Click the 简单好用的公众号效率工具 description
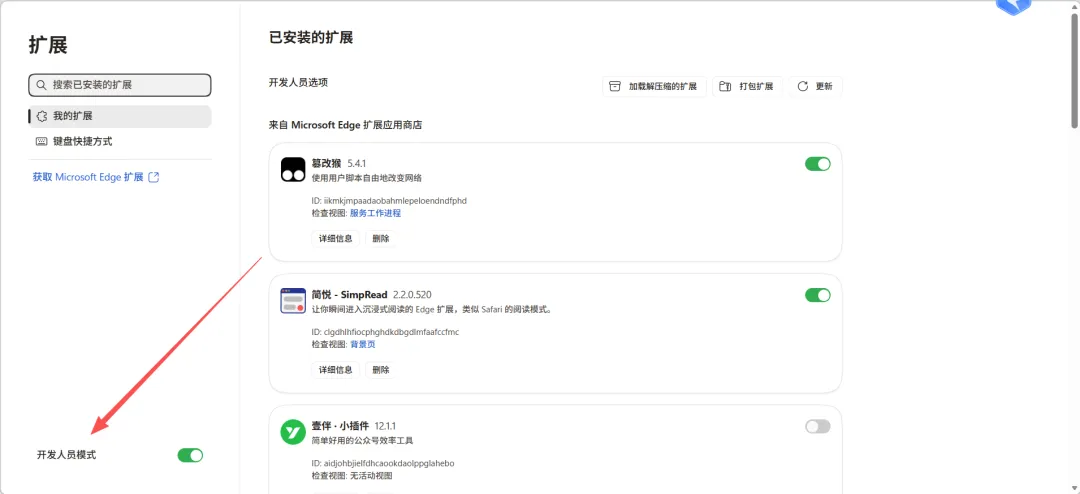Image resolution: width=1080 pixels, height=494 pixels. click(x=362, y=440)
